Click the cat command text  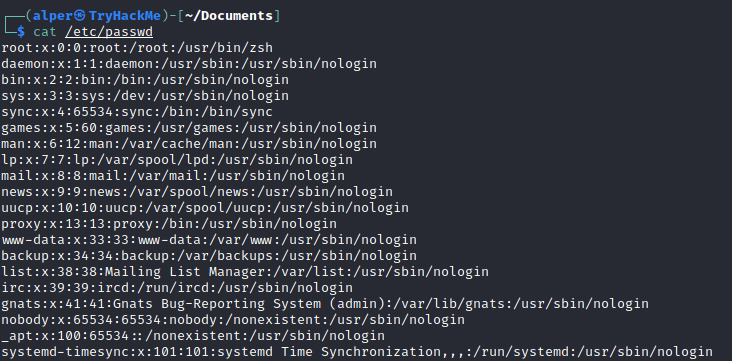coord(45,32)
